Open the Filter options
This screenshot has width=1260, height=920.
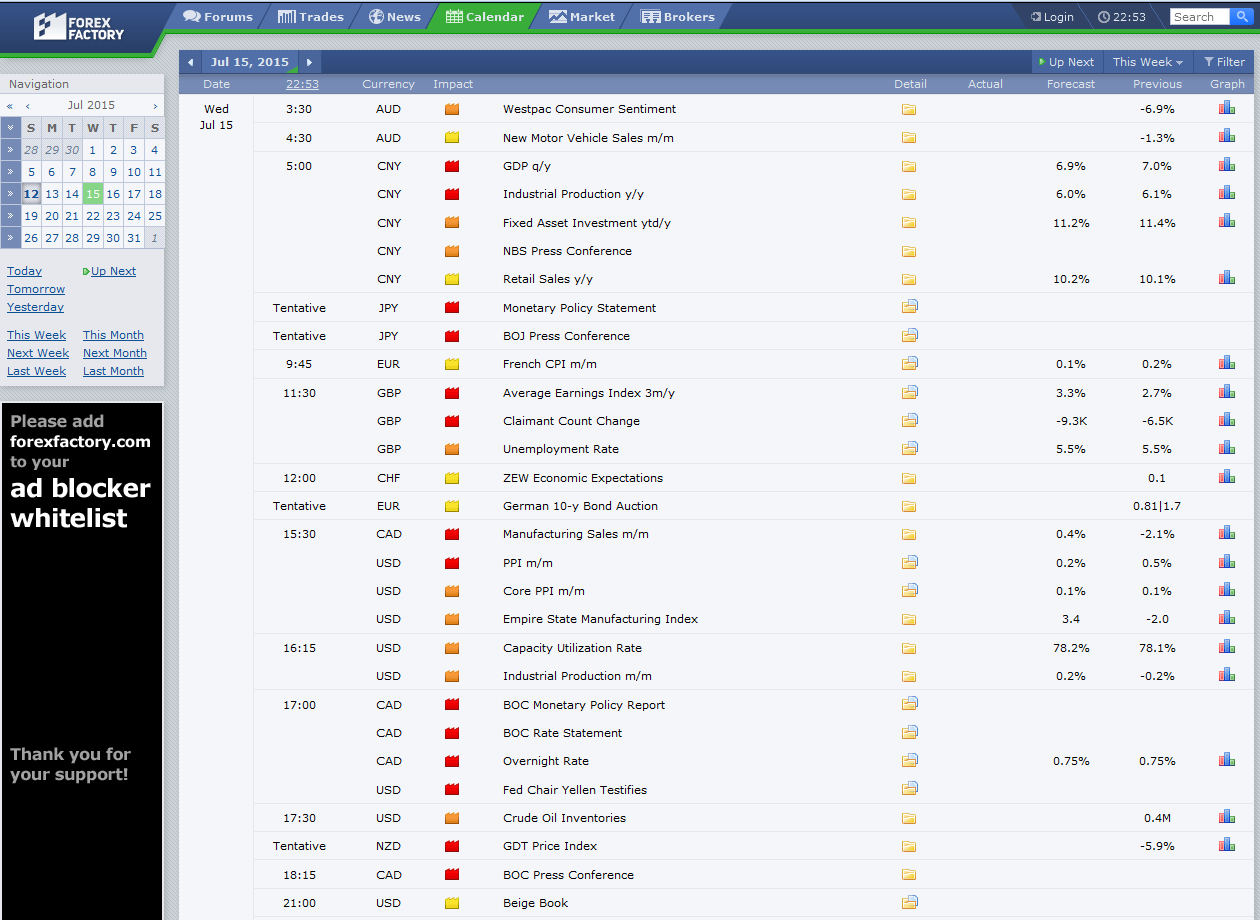pos(1224,62)
